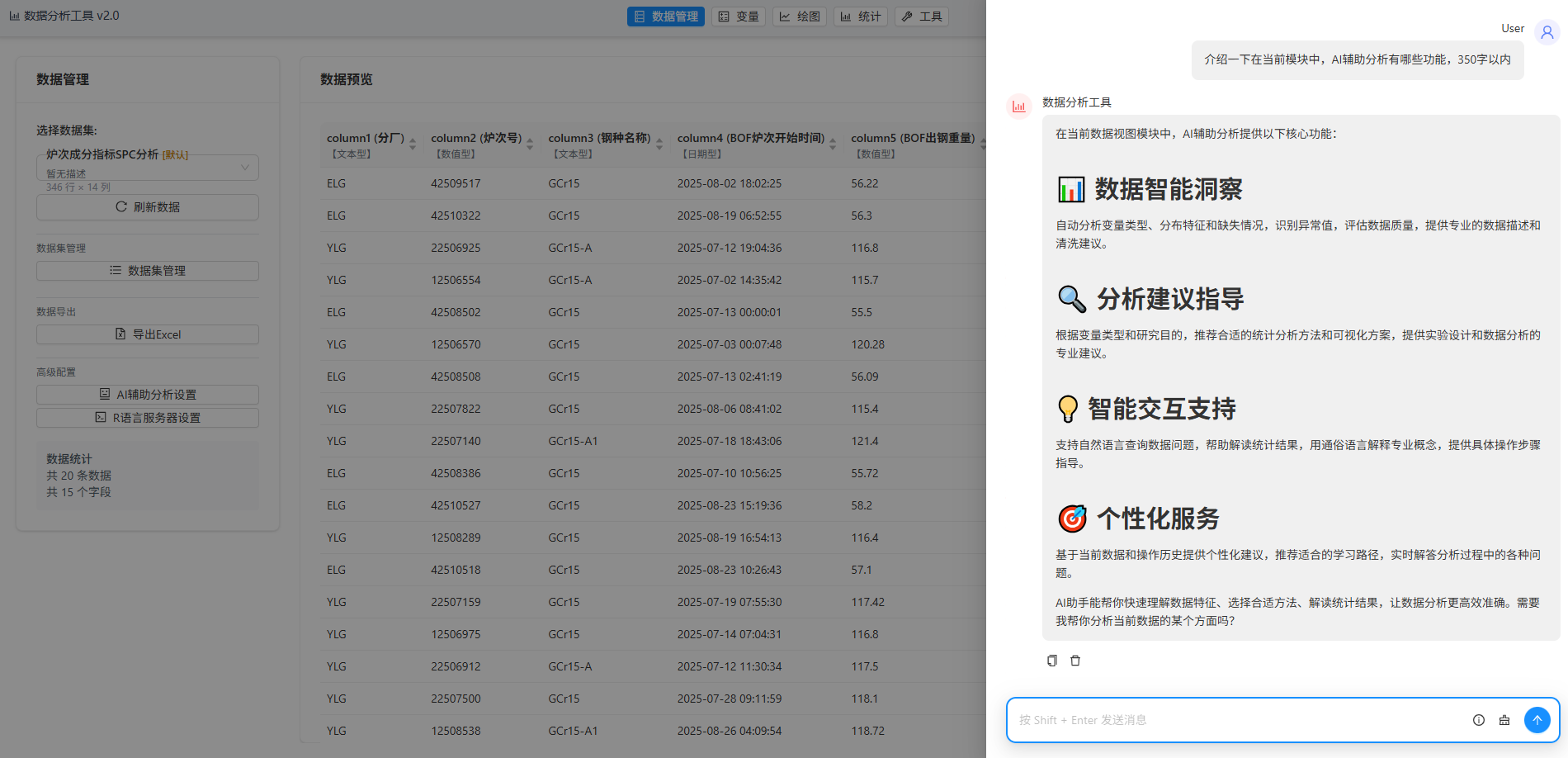Screen dimensions: 1568x758
Task: Select the 工具 tab
Action: pos(922,17)
